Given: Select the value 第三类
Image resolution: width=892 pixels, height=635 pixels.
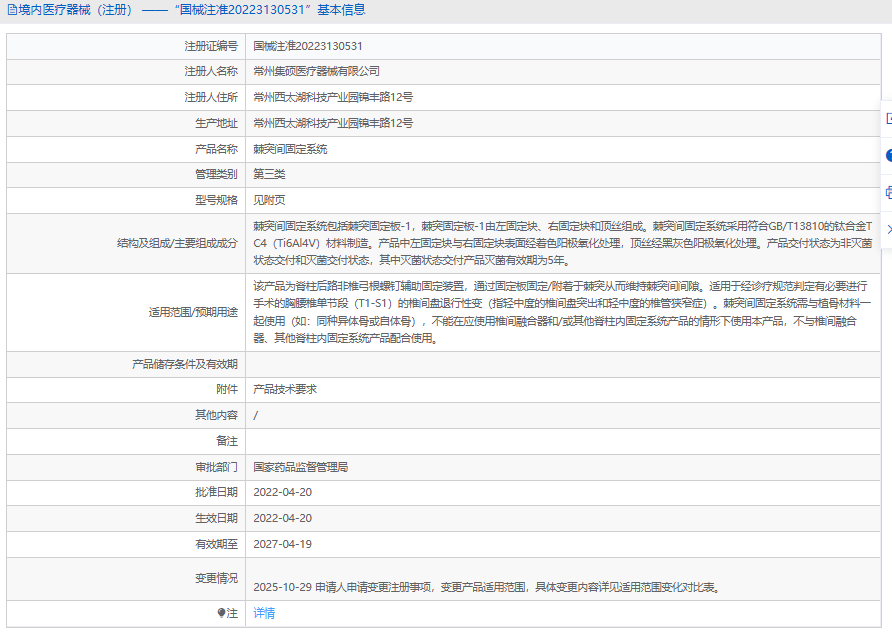Looking at the screenshot, I should 269,174.
